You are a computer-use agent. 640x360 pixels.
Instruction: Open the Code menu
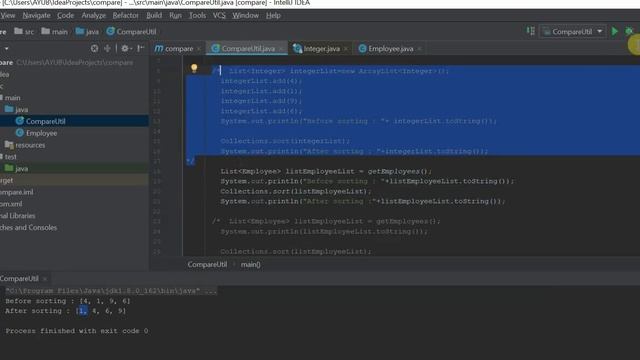coord(65,16)
